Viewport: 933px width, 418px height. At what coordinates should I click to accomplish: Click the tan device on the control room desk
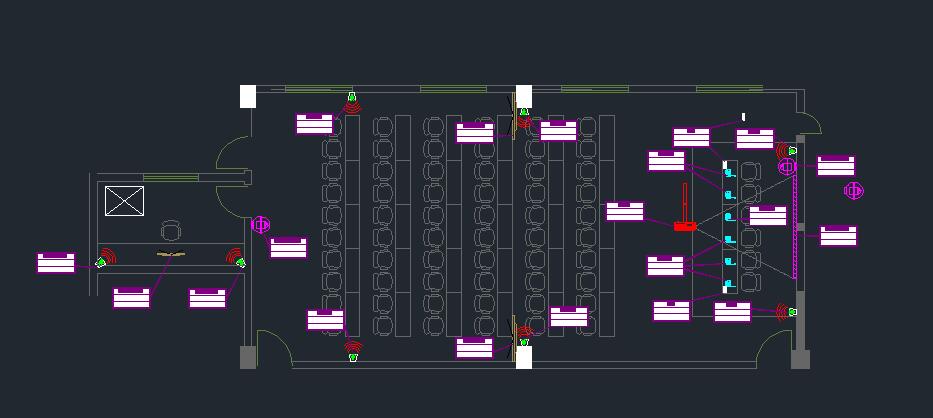(171, 255)
